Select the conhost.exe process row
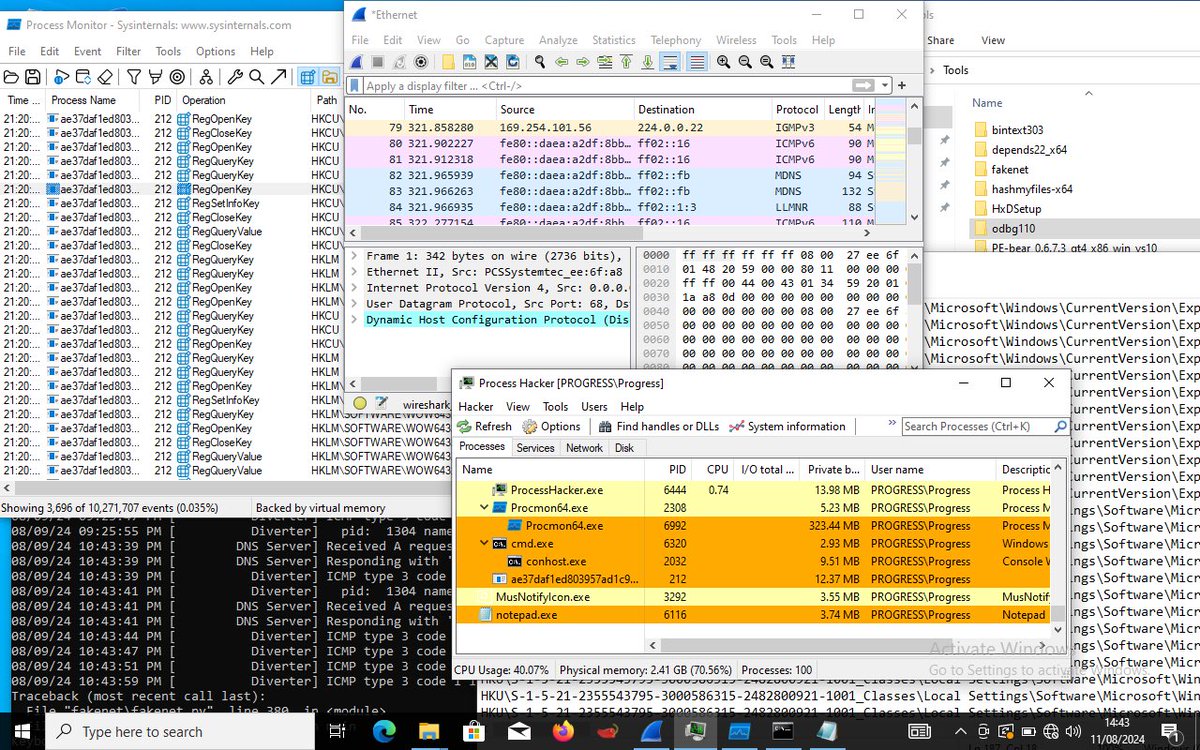Screen dimensions: 1200x750 pyautogui.click(x=754, y=561)
